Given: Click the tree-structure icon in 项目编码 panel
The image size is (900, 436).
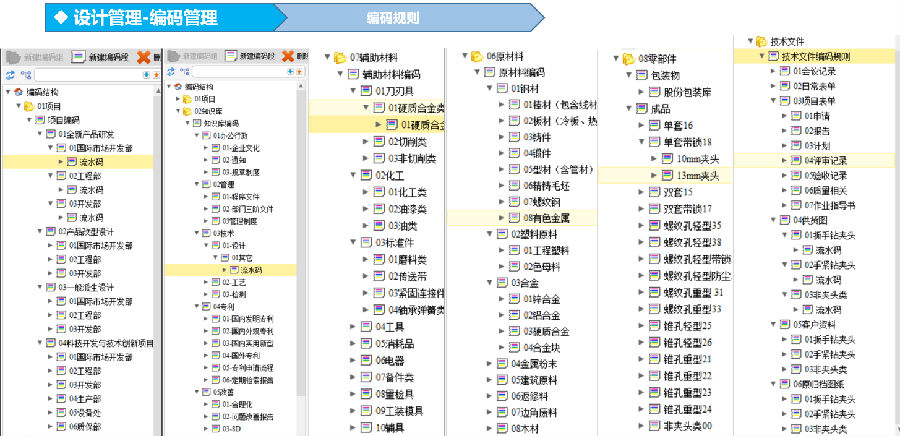Looking at the screenshot, I should click(25, 75).
